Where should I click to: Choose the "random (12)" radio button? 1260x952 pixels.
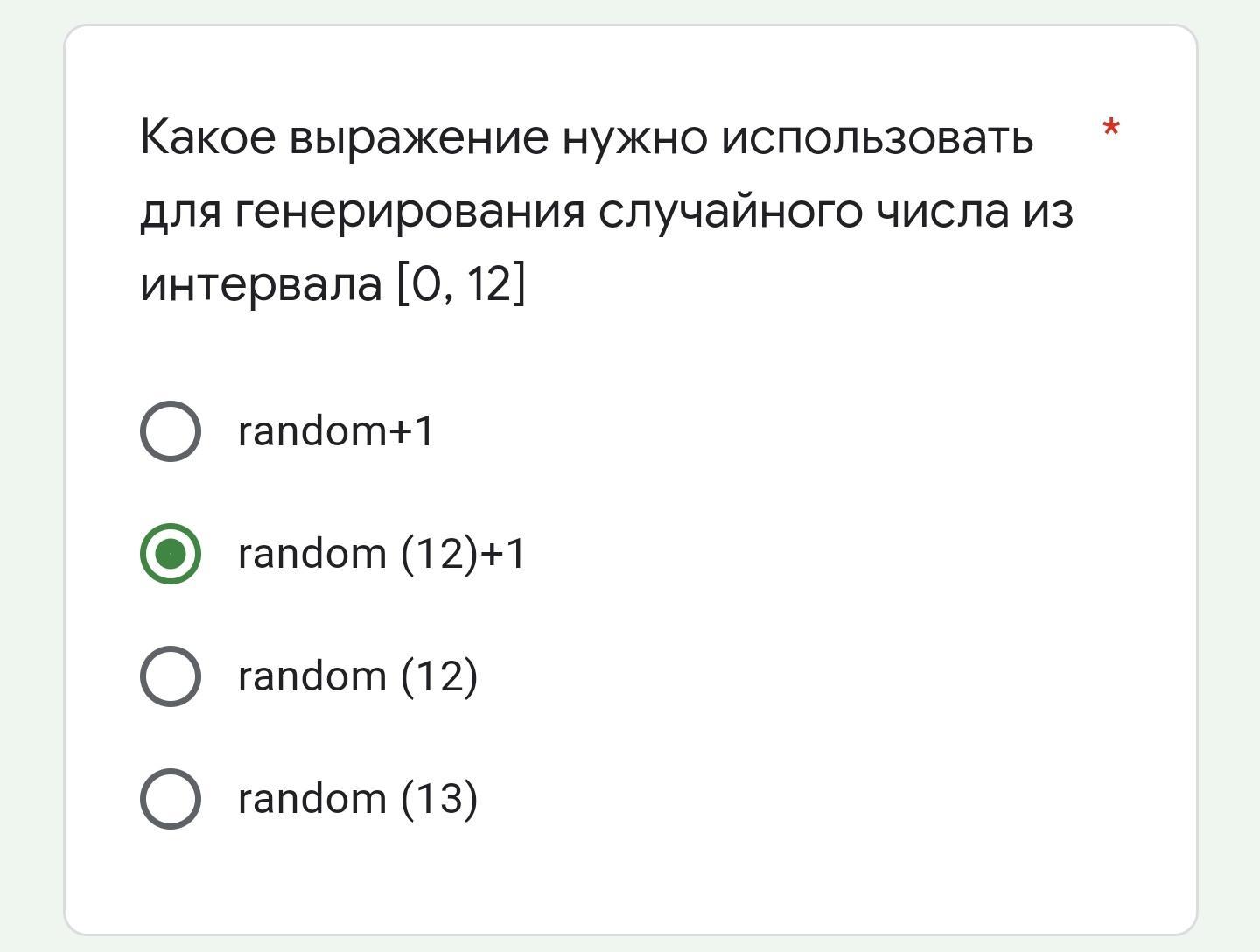(171, 675)
